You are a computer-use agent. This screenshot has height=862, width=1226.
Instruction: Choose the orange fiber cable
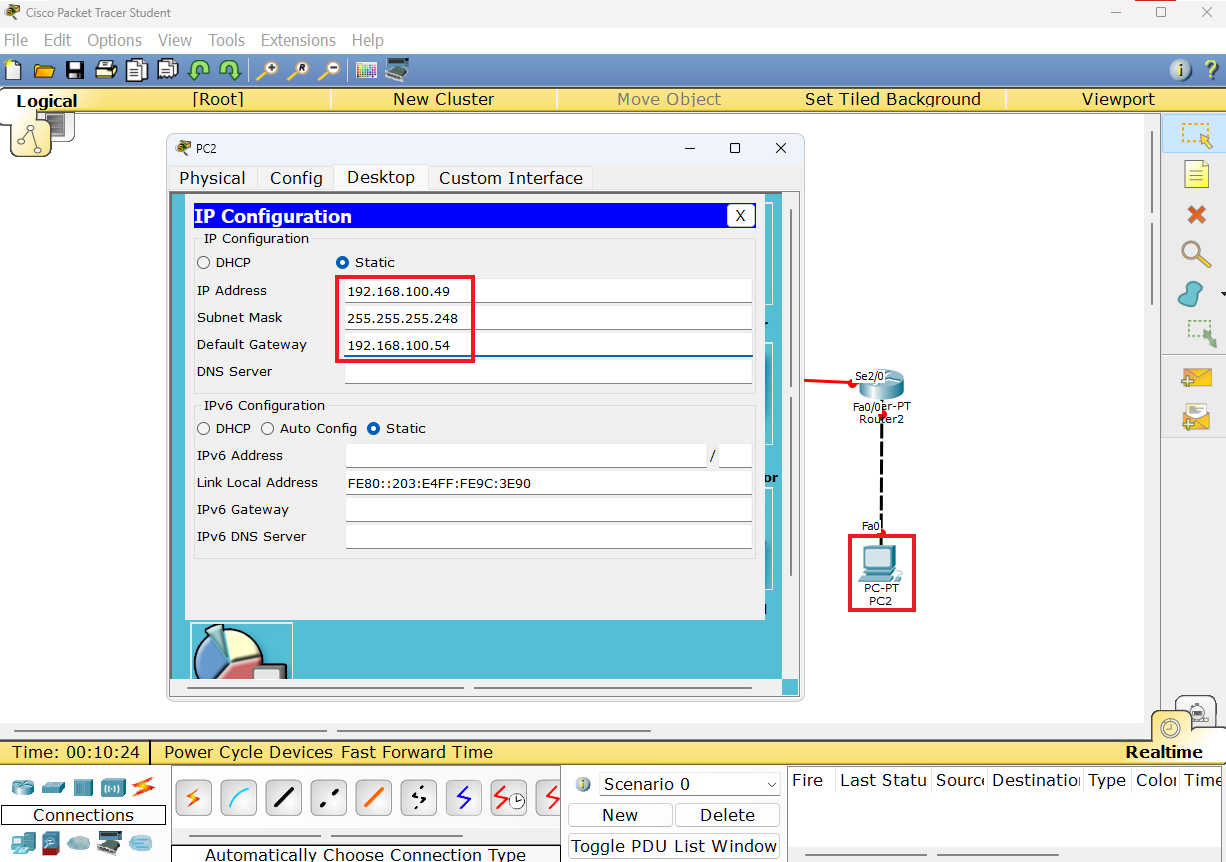374,798
